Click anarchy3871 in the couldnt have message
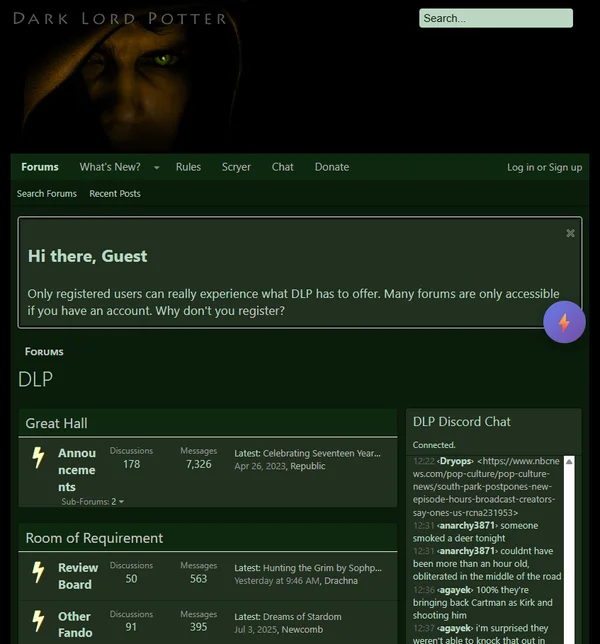Screen dimensions: 600x644 pos(467,551)
